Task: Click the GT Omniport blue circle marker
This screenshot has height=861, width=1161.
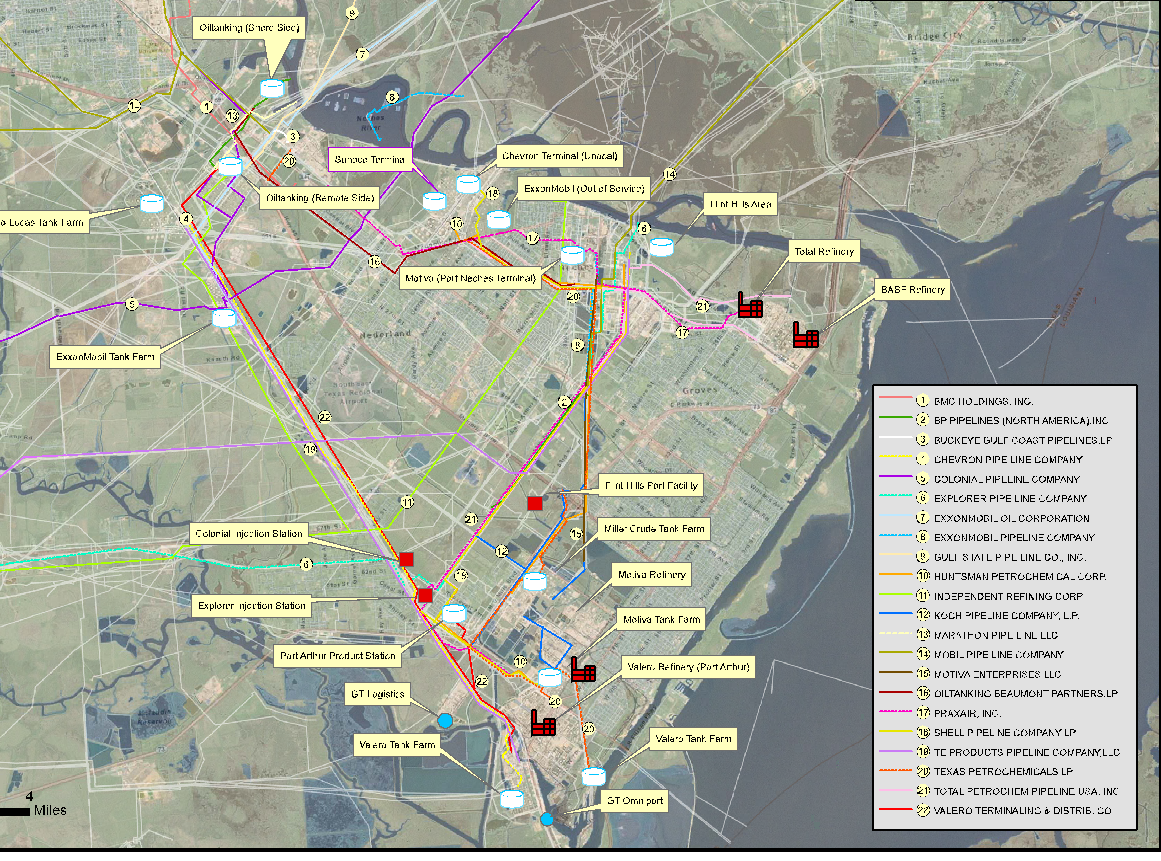Action: coord(546,819)
